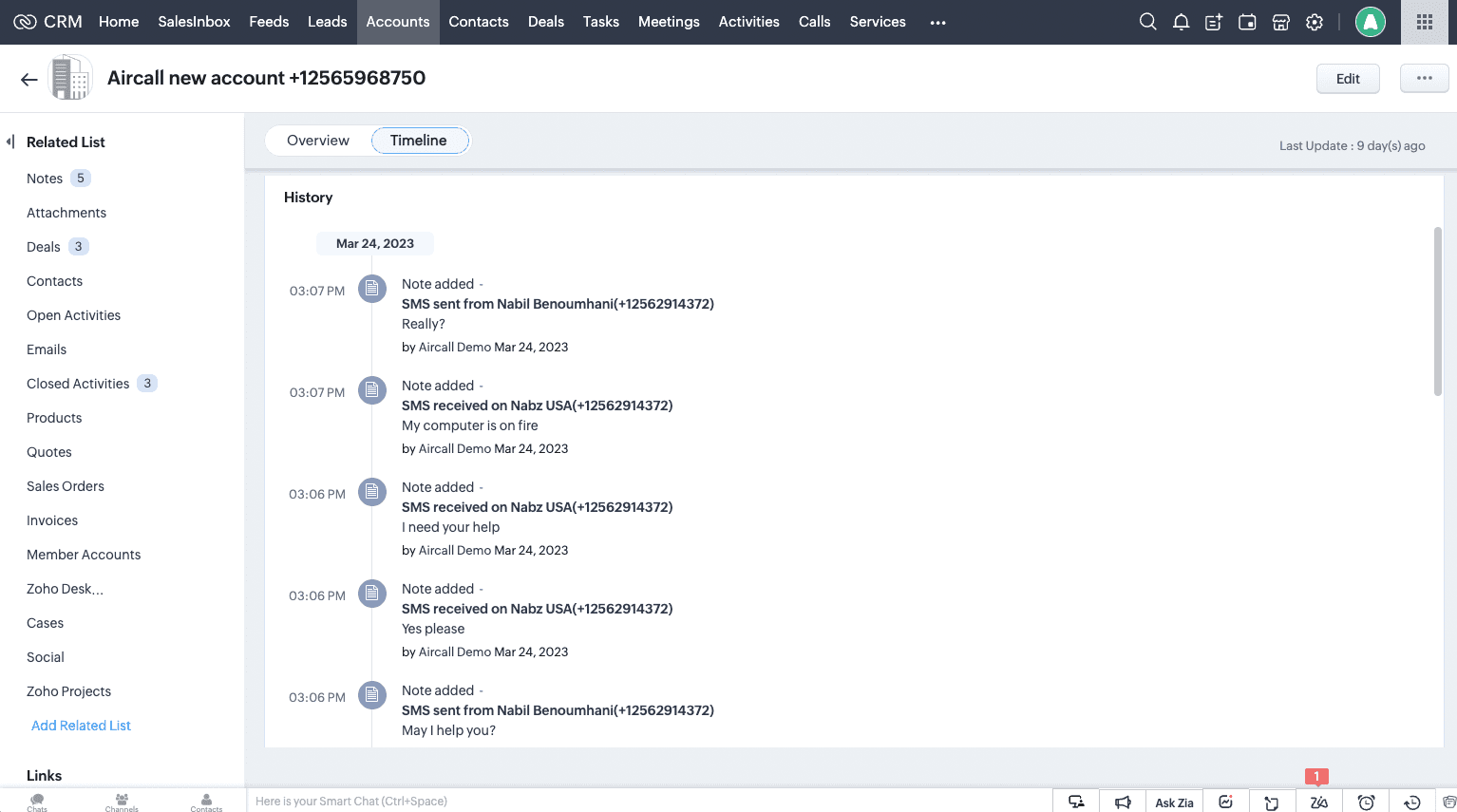The width and height of the screenshot is (1457, 812).
Task: Open the apps grid launcher
Action: tap(1424, 22)
